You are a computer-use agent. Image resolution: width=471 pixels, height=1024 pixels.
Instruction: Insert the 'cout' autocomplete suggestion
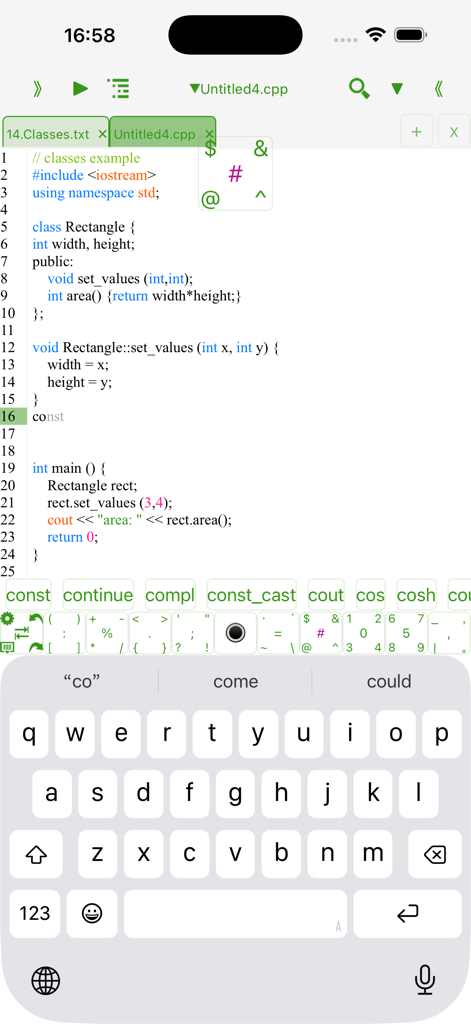point(326,595)
